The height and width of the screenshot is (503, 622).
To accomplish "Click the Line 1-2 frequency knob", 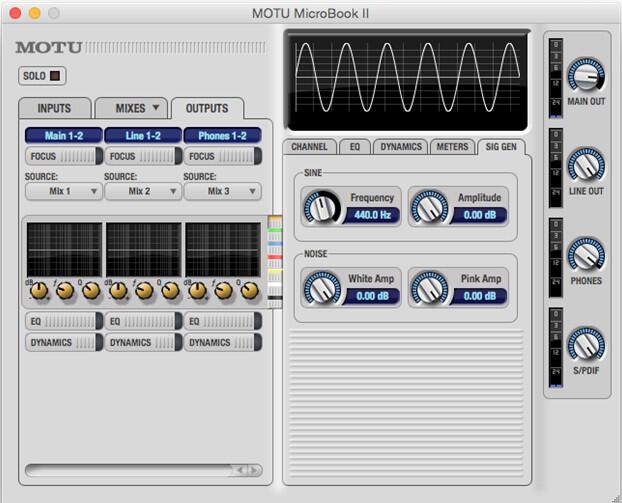I will click(x=144, y=291).
